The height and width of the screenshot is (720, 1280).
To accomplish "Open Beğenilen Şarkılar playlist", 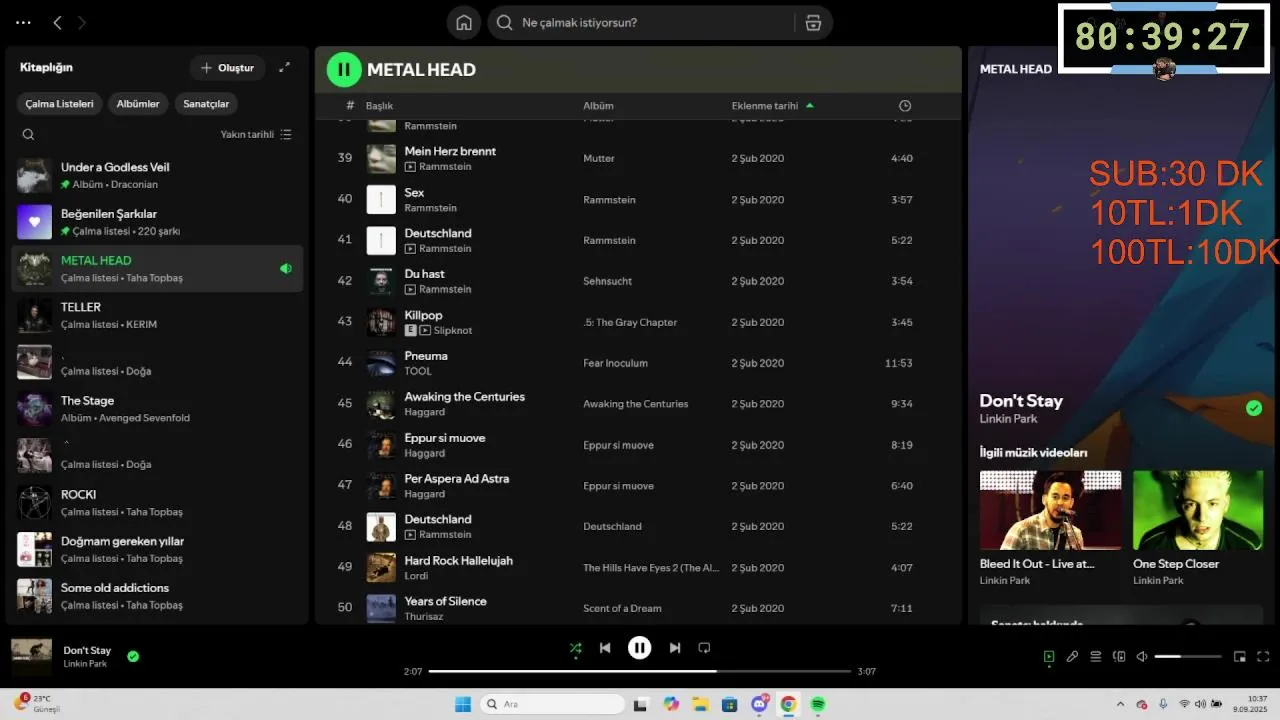I will (157, 222).
